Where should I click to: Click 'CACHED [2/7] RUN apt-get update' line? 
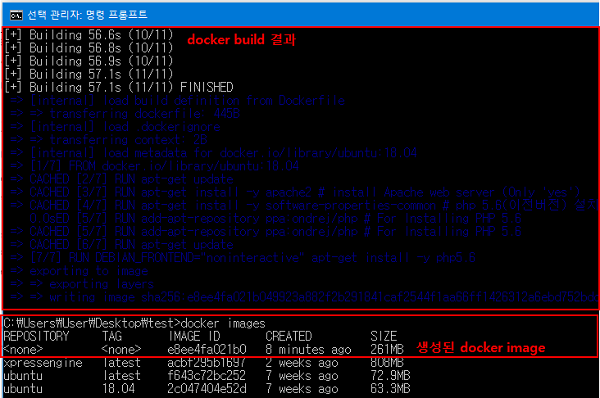[122, 179]
